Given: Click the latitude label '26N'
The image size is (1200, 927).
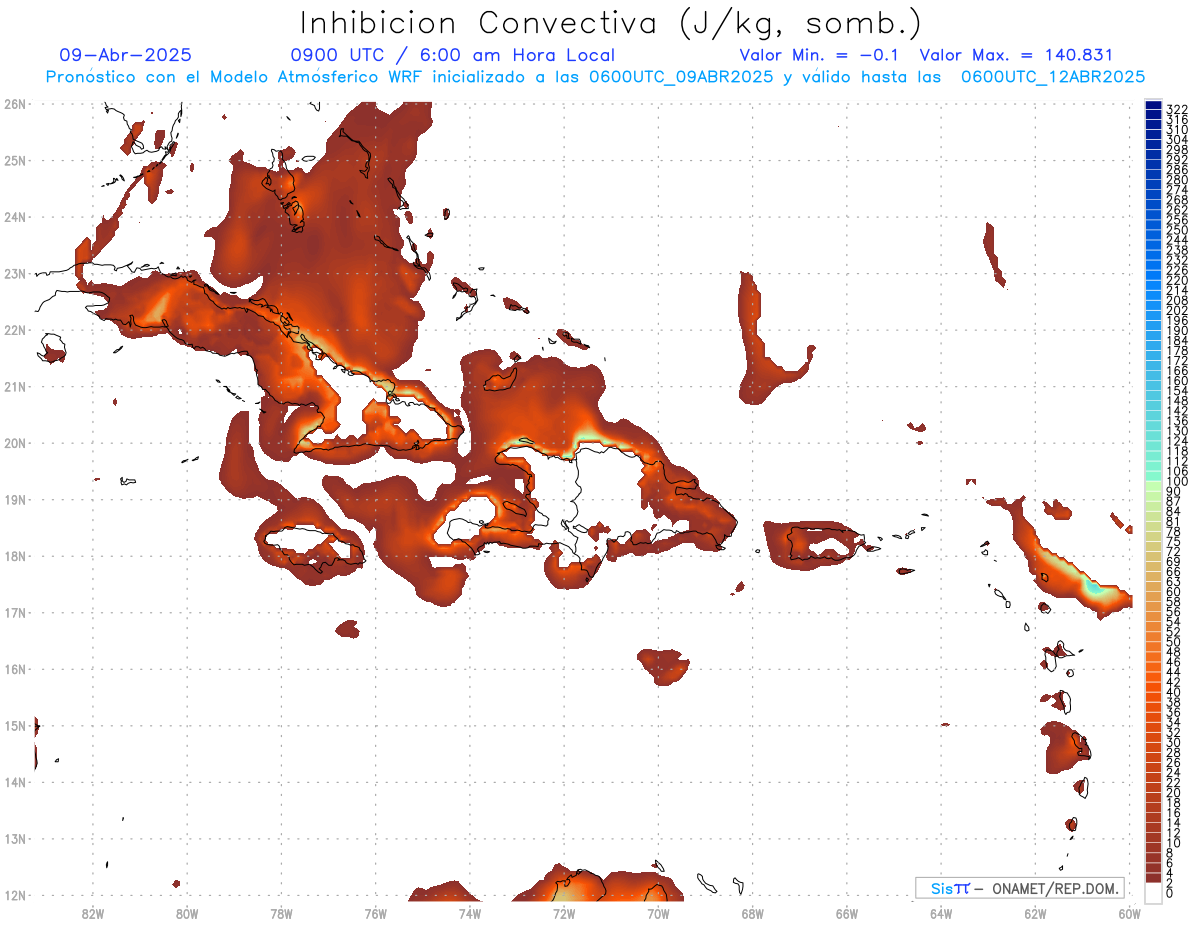Looking at the screenshot, I should 15,104.
